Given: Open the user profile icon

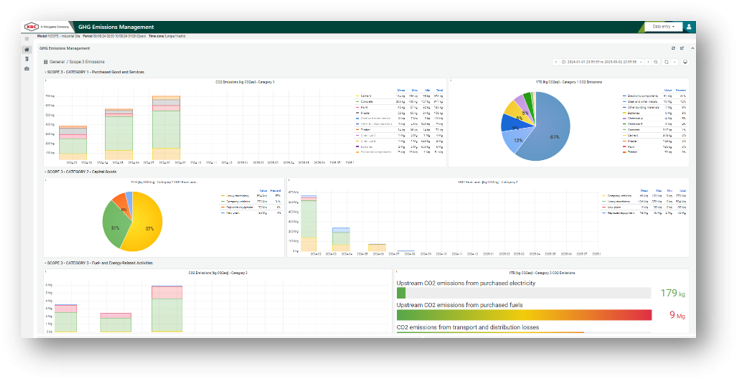Looking at the screenshot, I should pos(689,27).
